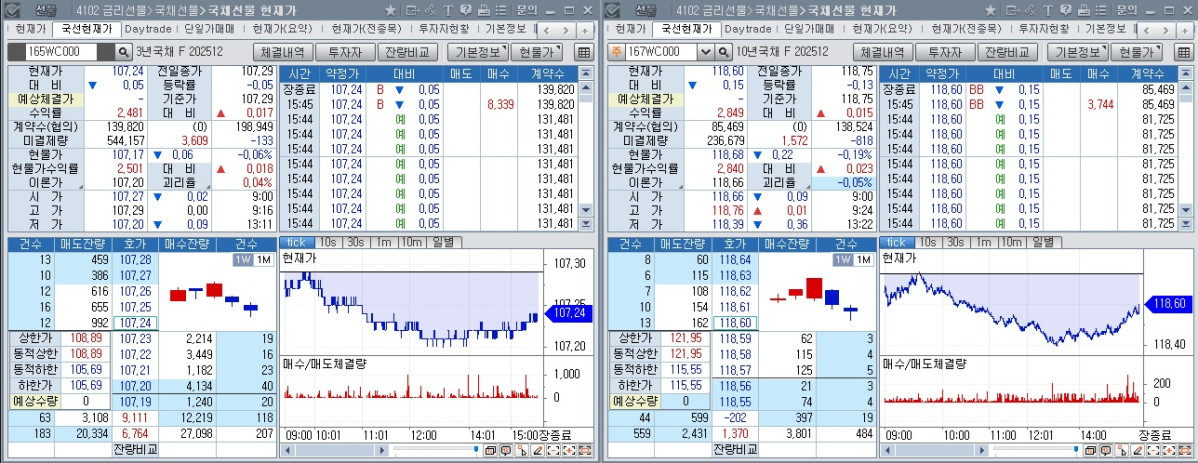The image size is (1198, 463).
Task: Toggle 1M candle view in left window
Action: [x=263, y=260]
